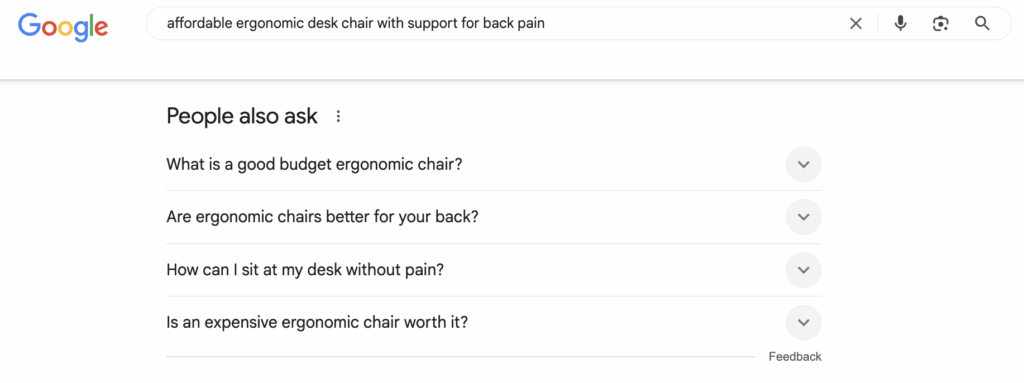The height and width of the screenshot is (383, 1024).
Task: Expand chevron for good budget ergonomic chair
Action: [804, 164]
